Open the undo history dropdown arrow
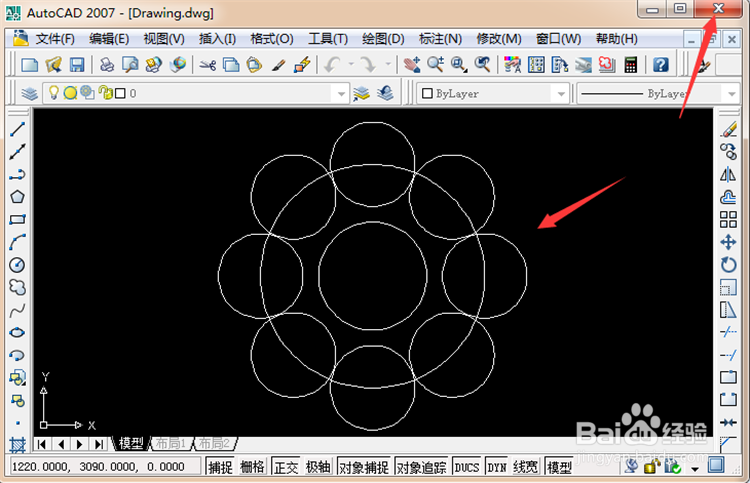750x483 pixels. pyautogui.click(x=351, y=65)
